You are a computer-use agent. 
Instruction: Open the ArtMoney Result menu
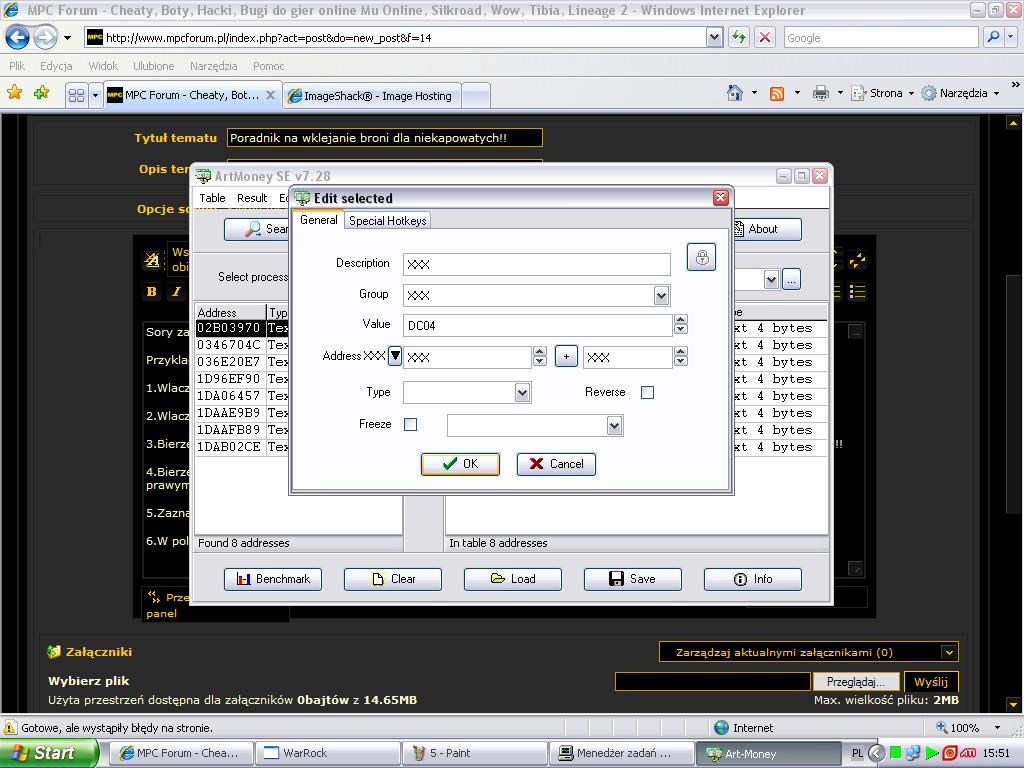click(252, 198)
